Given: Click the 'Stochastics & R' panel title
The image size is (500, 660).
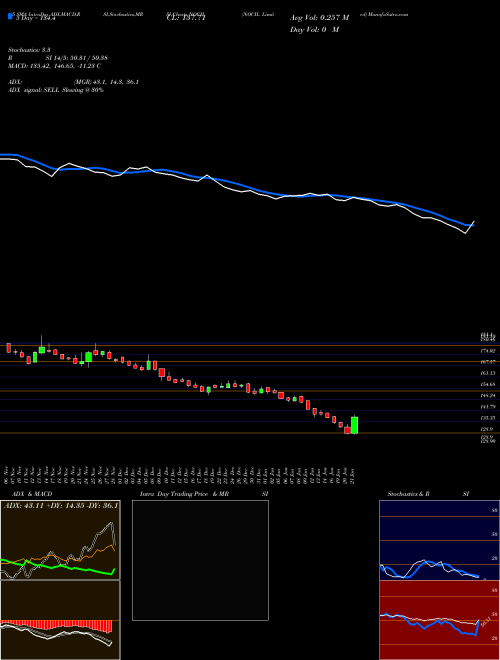Looking at the screenshot, I should pos(409,494).
